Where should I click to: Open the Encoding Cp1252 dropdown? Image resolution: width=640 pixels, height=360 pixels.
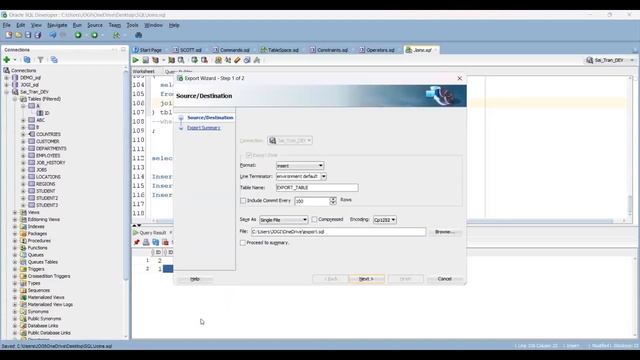[x=384, y=220]
